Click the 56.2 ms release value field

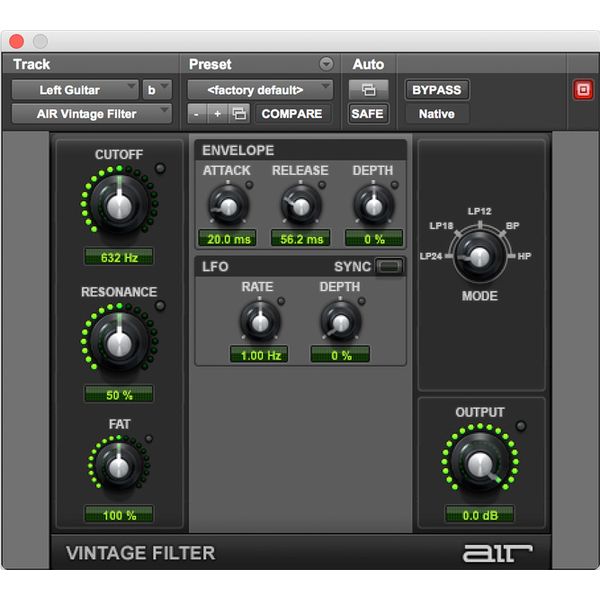pyautogui.click(x=301, y=239)
